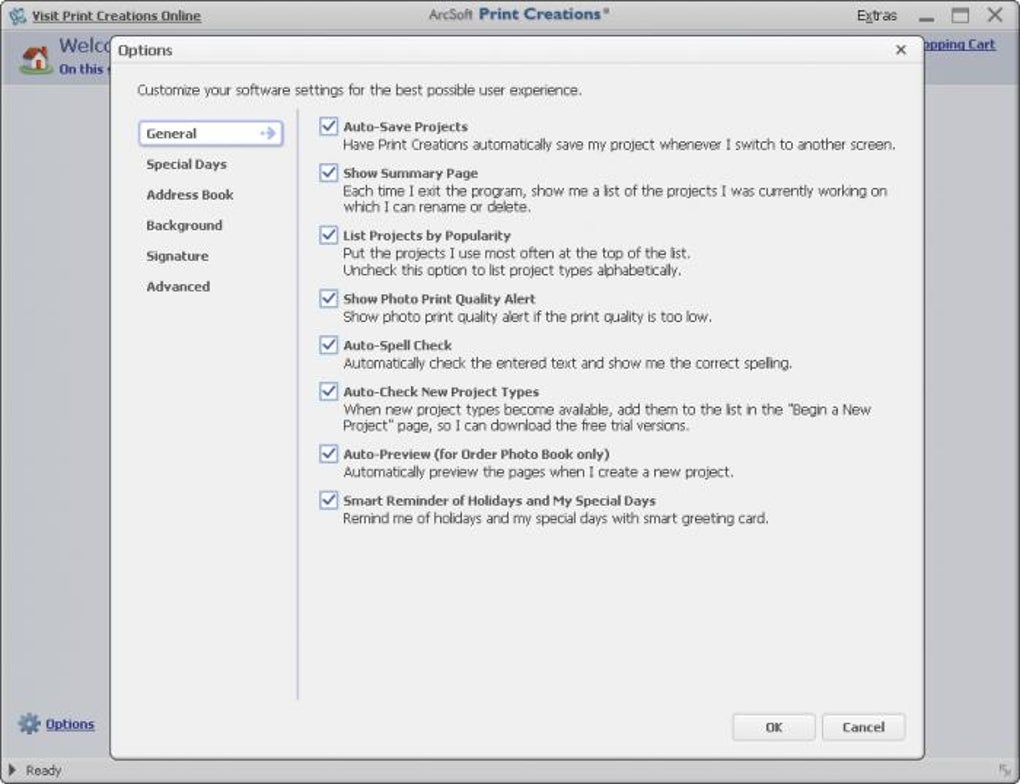Close the Options dialog with the X
The image size is (1020, 784).
900,50
